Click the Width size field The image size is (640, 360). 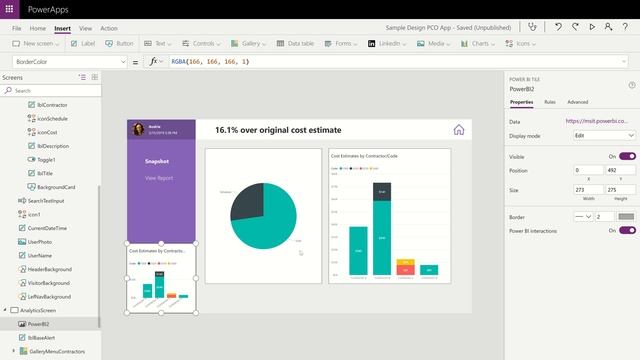pos(588,190)
